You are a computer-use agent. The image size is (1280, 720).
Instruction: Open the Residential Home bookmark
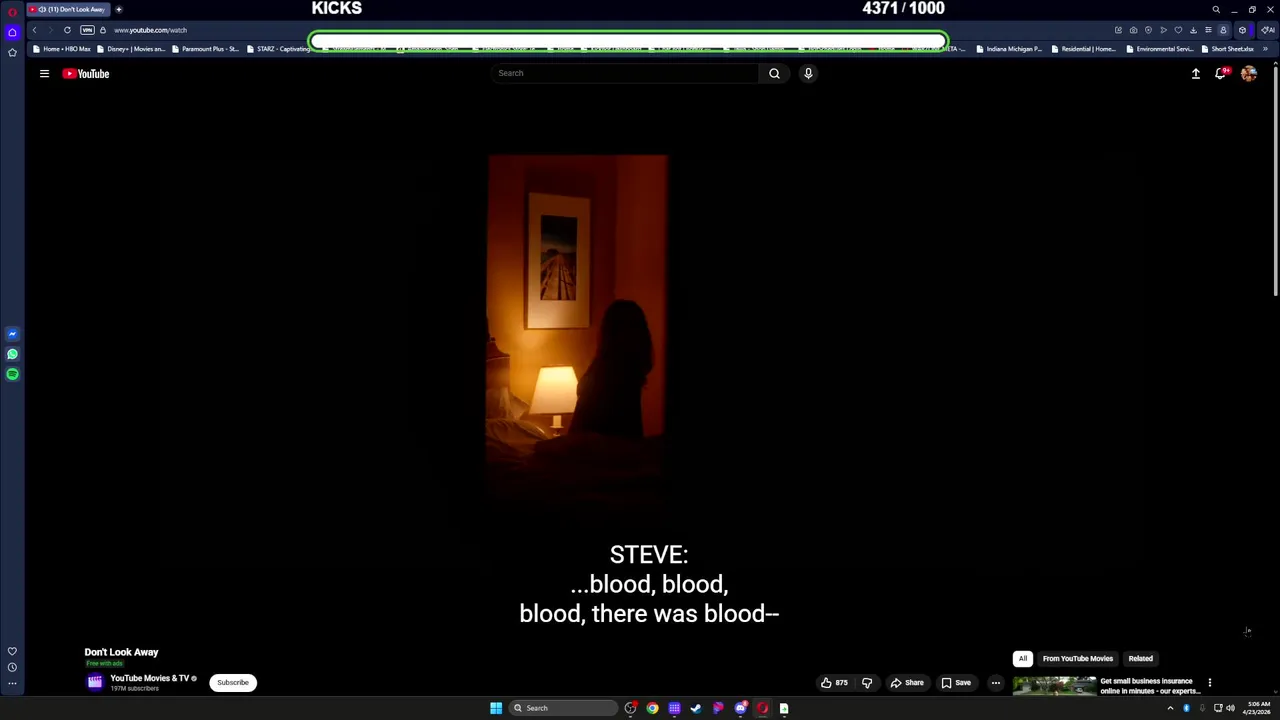[x=1083, y=49]
